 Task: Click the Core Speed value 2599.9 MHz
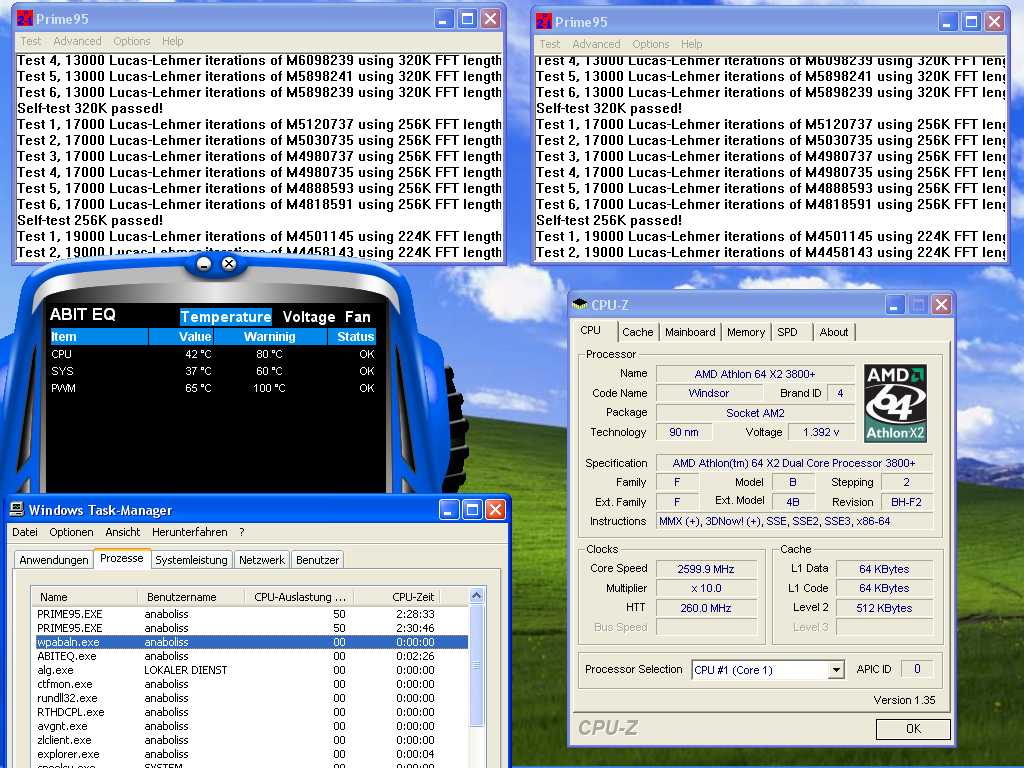tap(706, 569)
